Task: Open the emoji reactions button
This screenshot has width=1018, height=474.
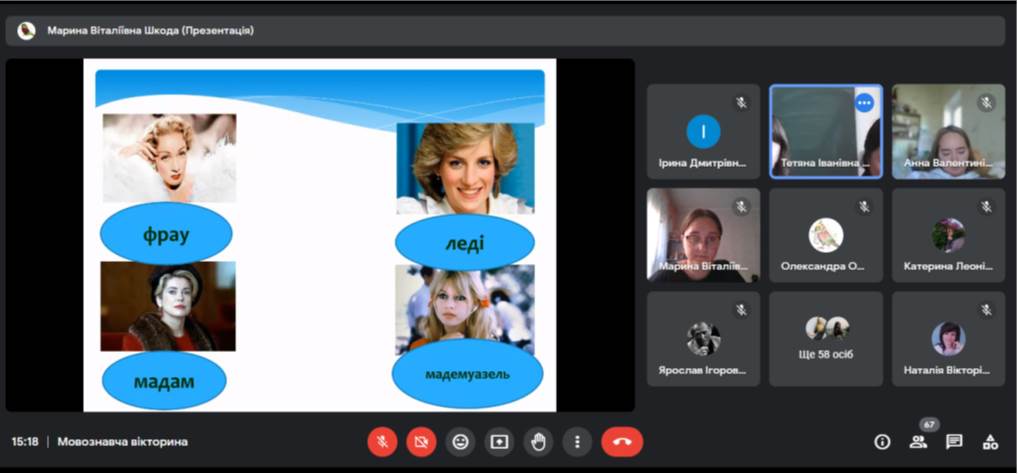Action: click(x=460, y=442)
